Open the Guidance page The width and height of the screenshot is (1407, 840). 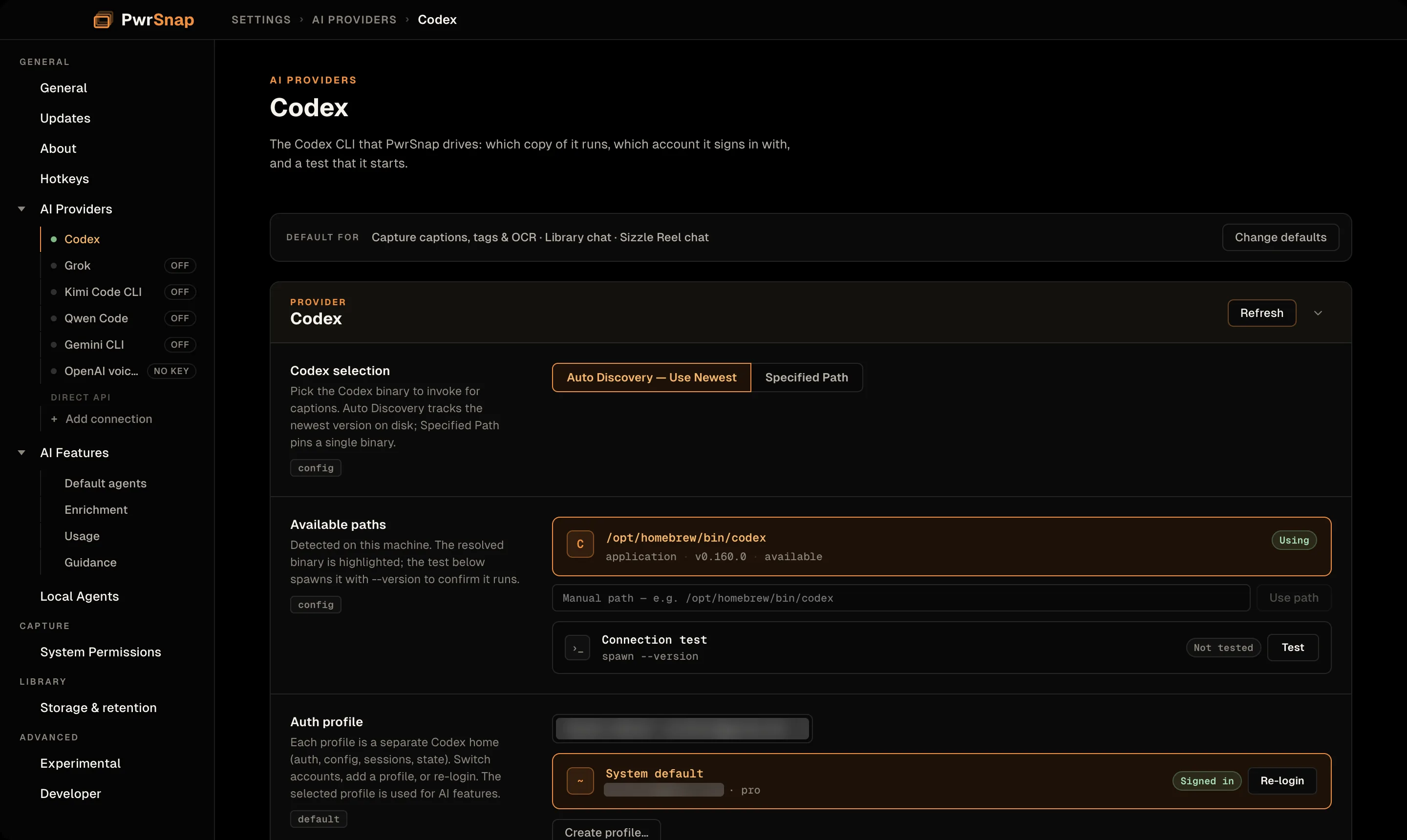[90, 563]
